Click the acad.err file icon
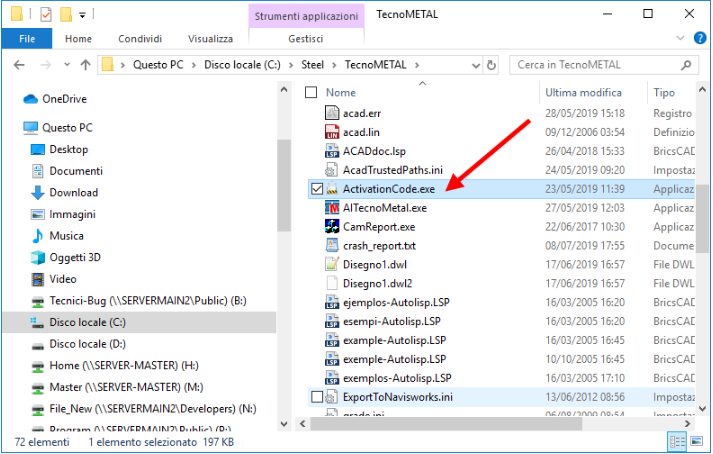 click(332, 113)
